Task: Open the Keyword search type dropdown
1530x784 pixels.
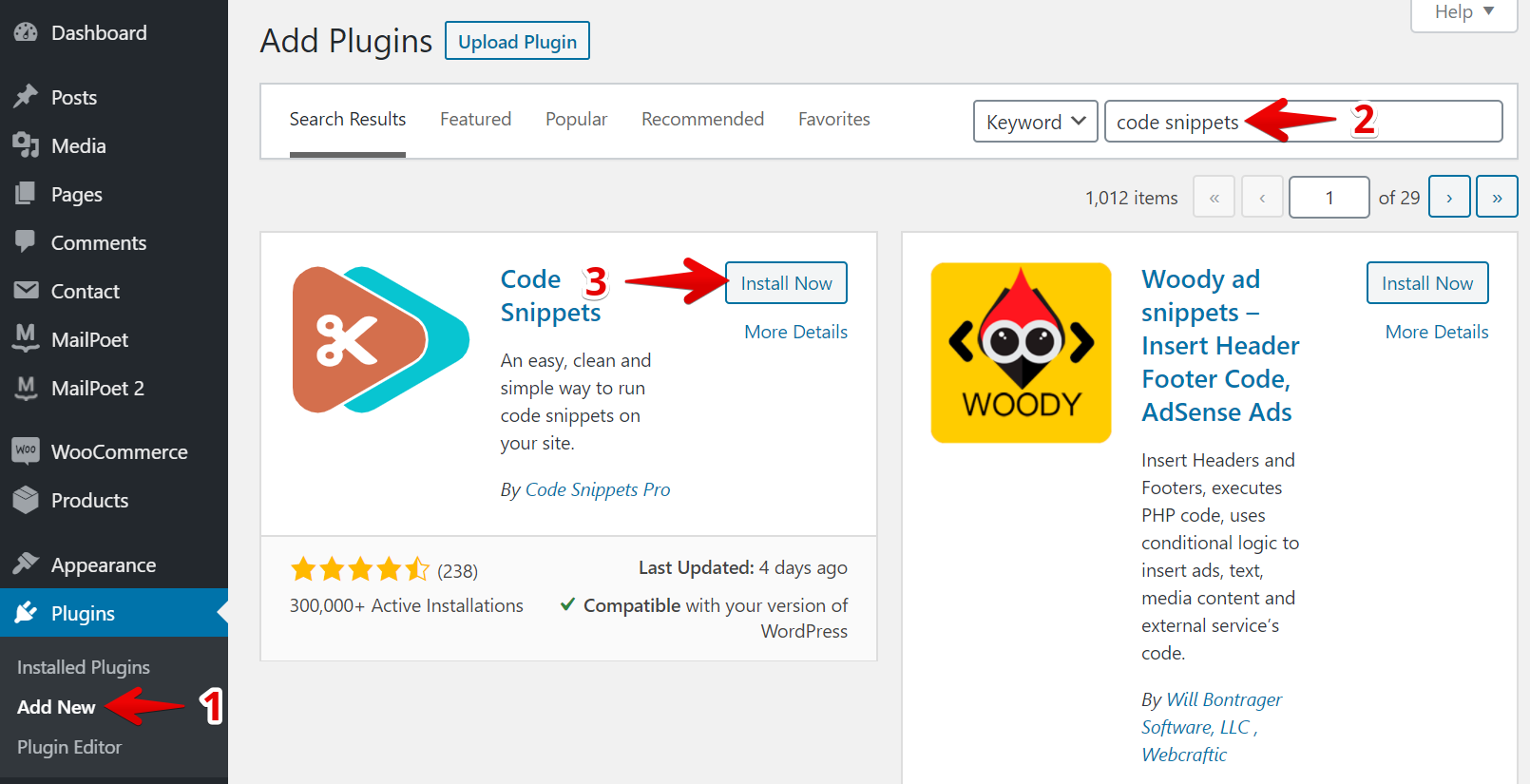Action: 1035,122
